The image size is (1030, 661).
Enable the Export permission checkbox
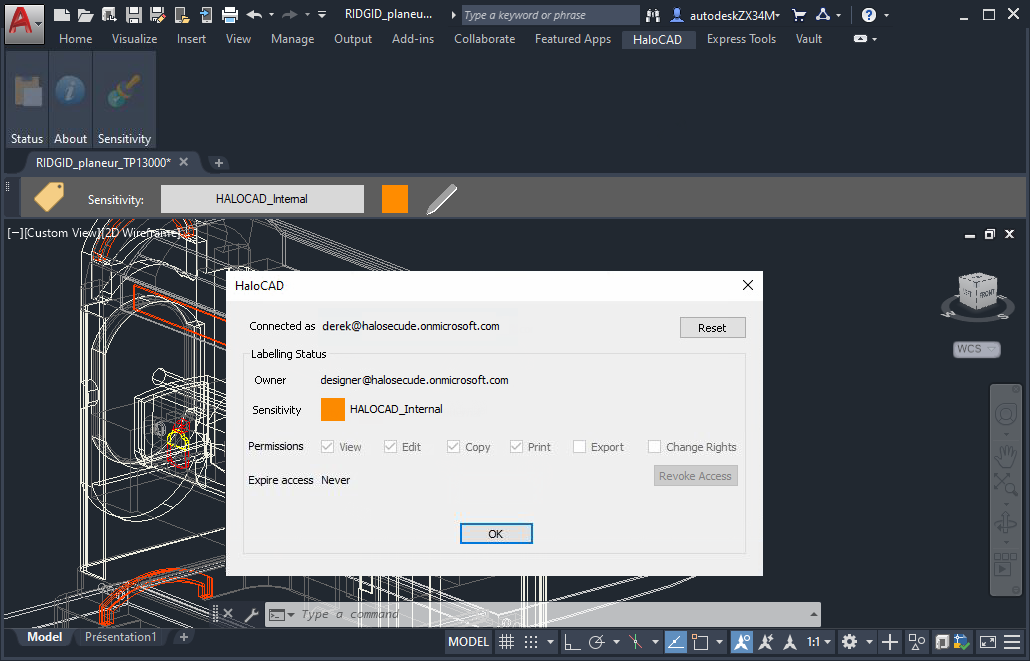[578, 447]
